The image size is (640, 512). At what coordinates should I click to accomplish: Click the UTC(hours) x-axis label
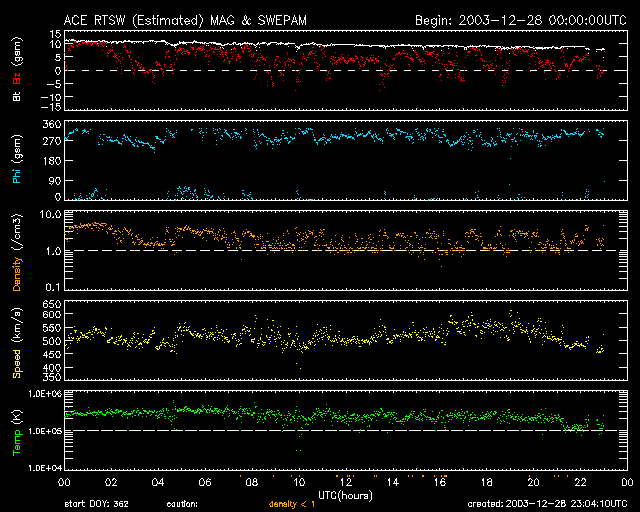point(343,495)
